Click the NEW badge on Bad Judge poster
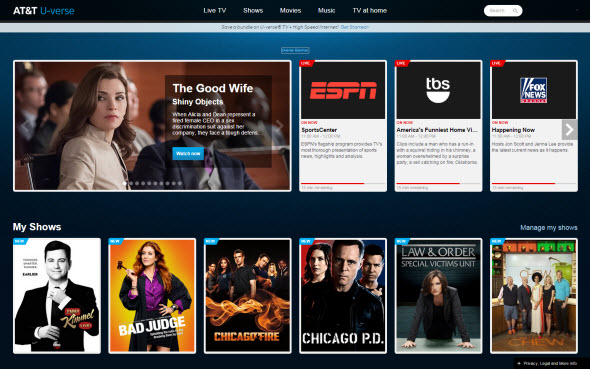The height and width of the screenshot is (369, 590). tap(115, 241)
